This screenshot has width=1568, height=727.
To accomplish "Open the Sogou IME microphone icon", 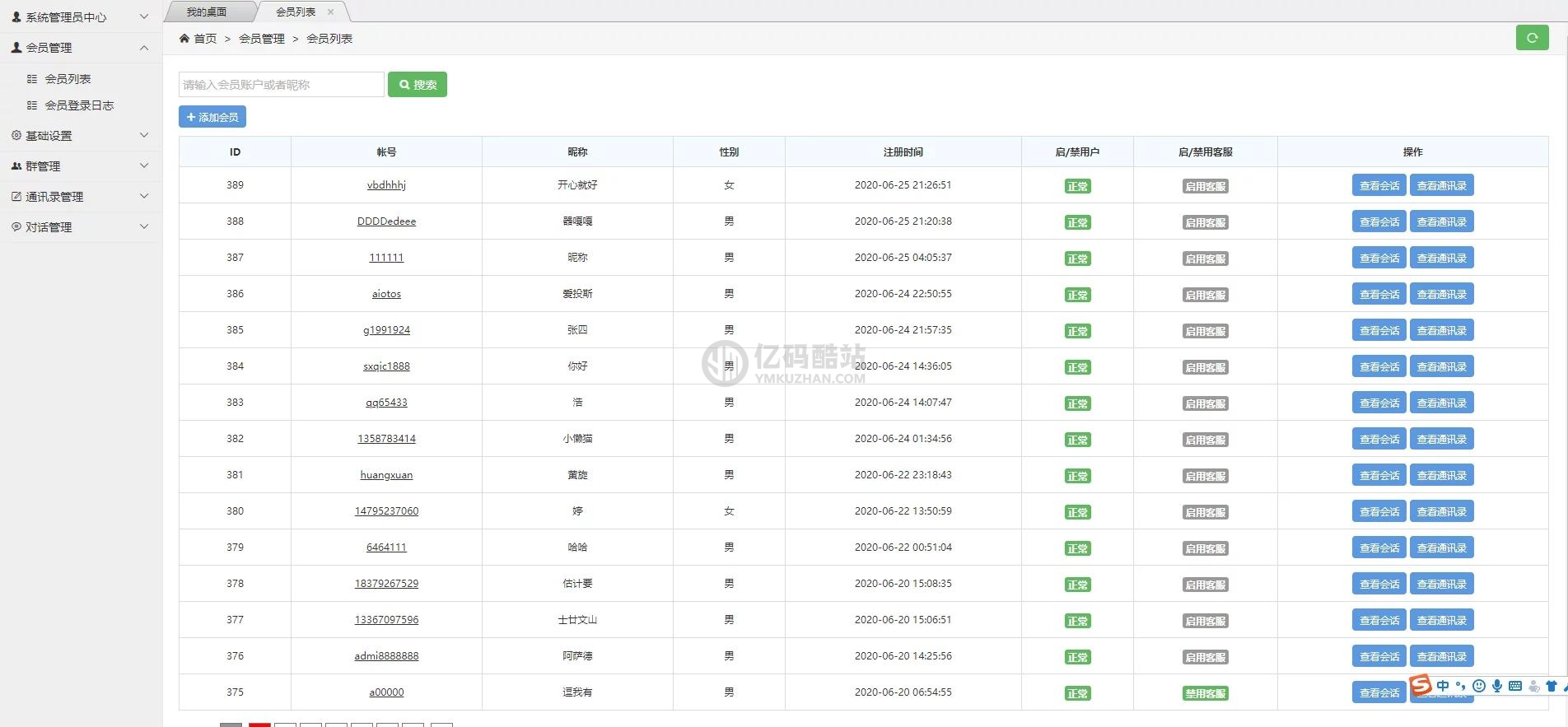I will tap(1497, 686).
